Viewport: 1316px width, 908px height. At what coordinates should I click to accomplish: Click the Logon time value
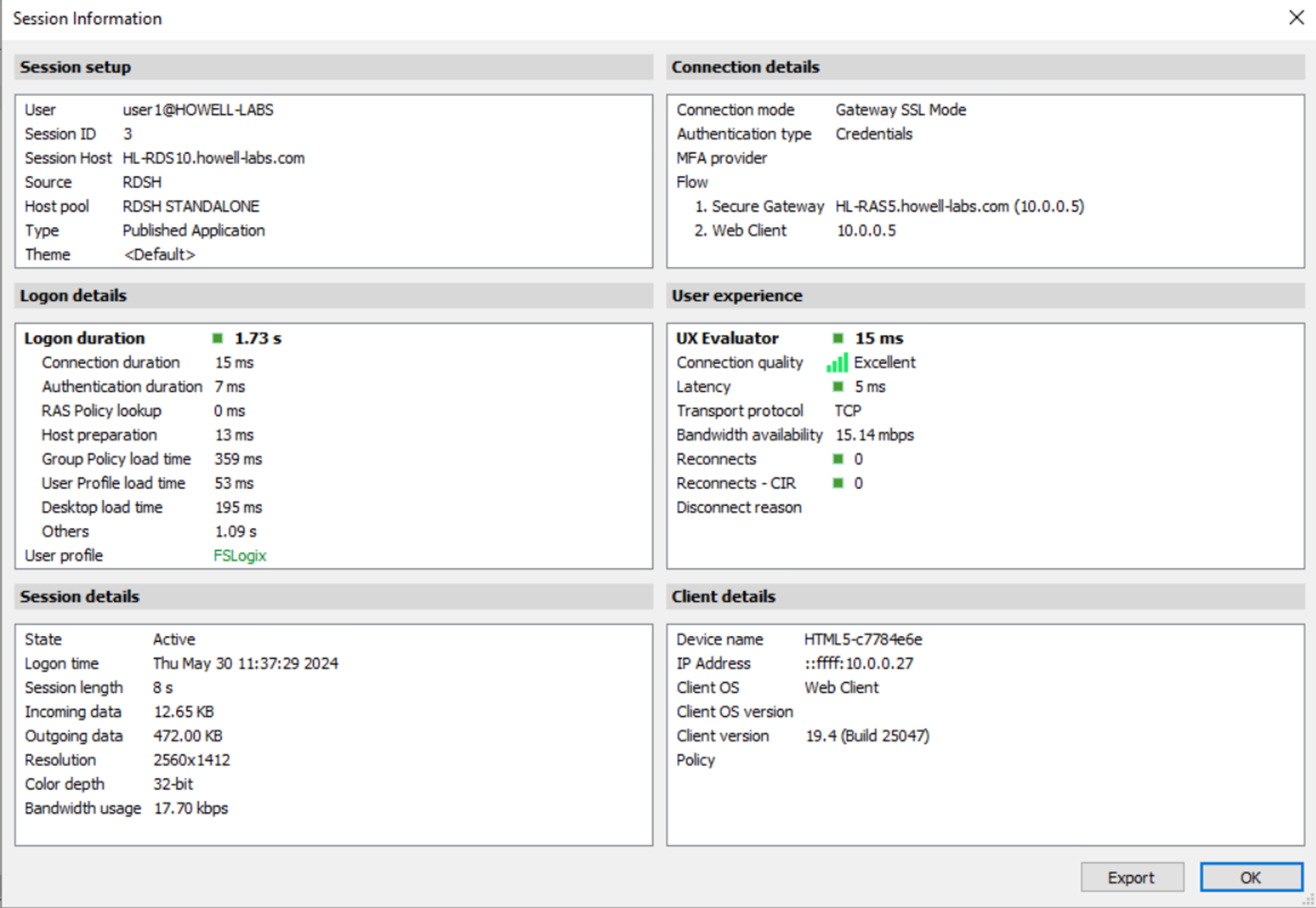click(x=246, y=664)
